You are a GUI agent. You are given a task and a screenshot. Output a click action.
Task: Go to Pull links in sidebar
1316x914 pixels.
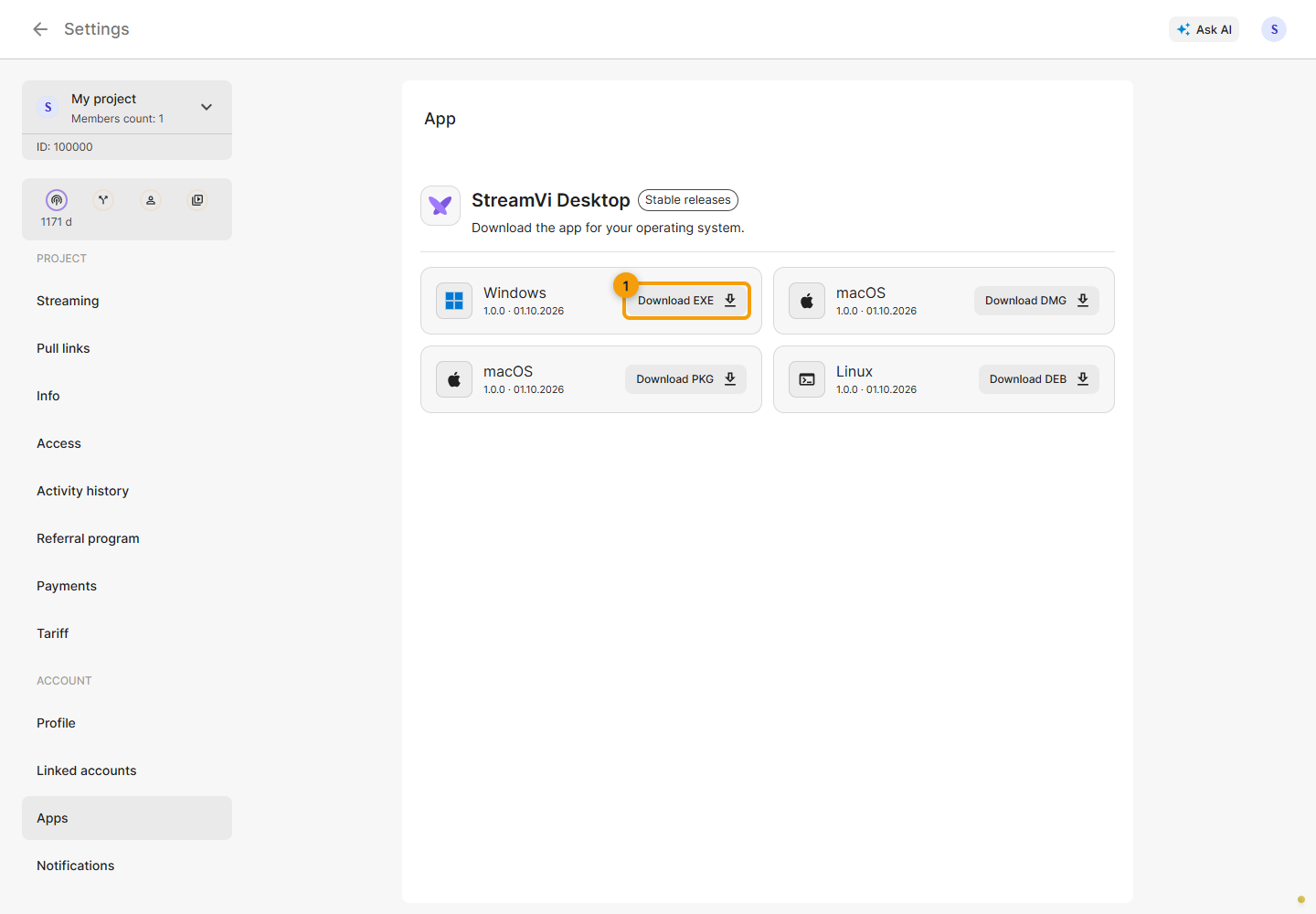coord(127,348)
